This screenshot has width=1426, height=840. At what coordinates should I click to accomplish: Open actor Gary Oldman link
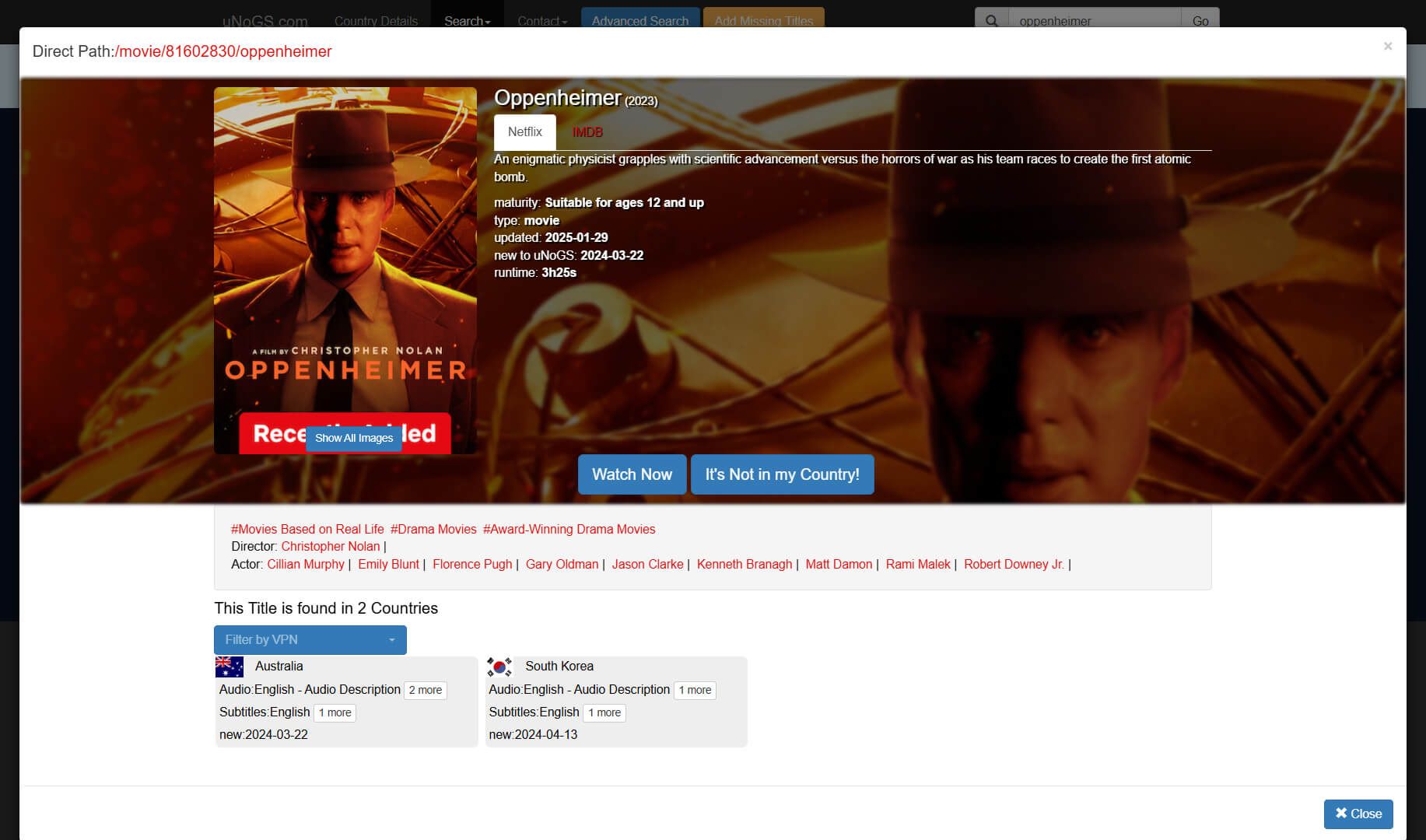(x=562, y=564)
